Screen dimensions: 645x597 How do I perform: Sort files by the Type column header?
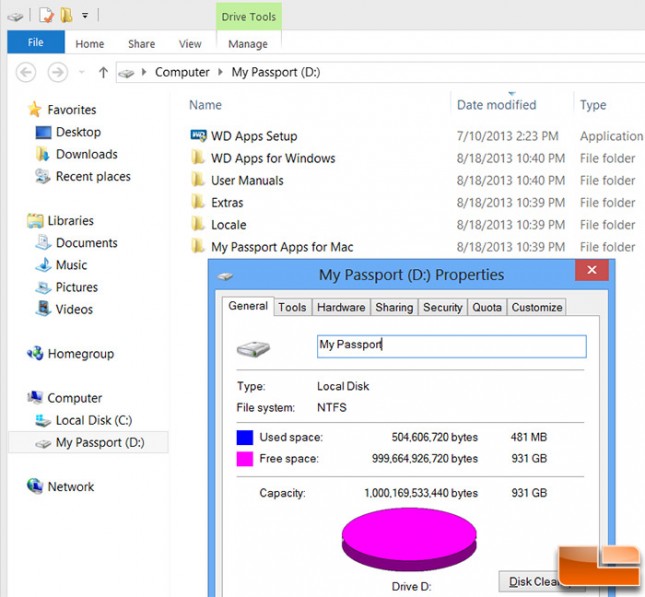pyautogui.click(x=593, y=105)
